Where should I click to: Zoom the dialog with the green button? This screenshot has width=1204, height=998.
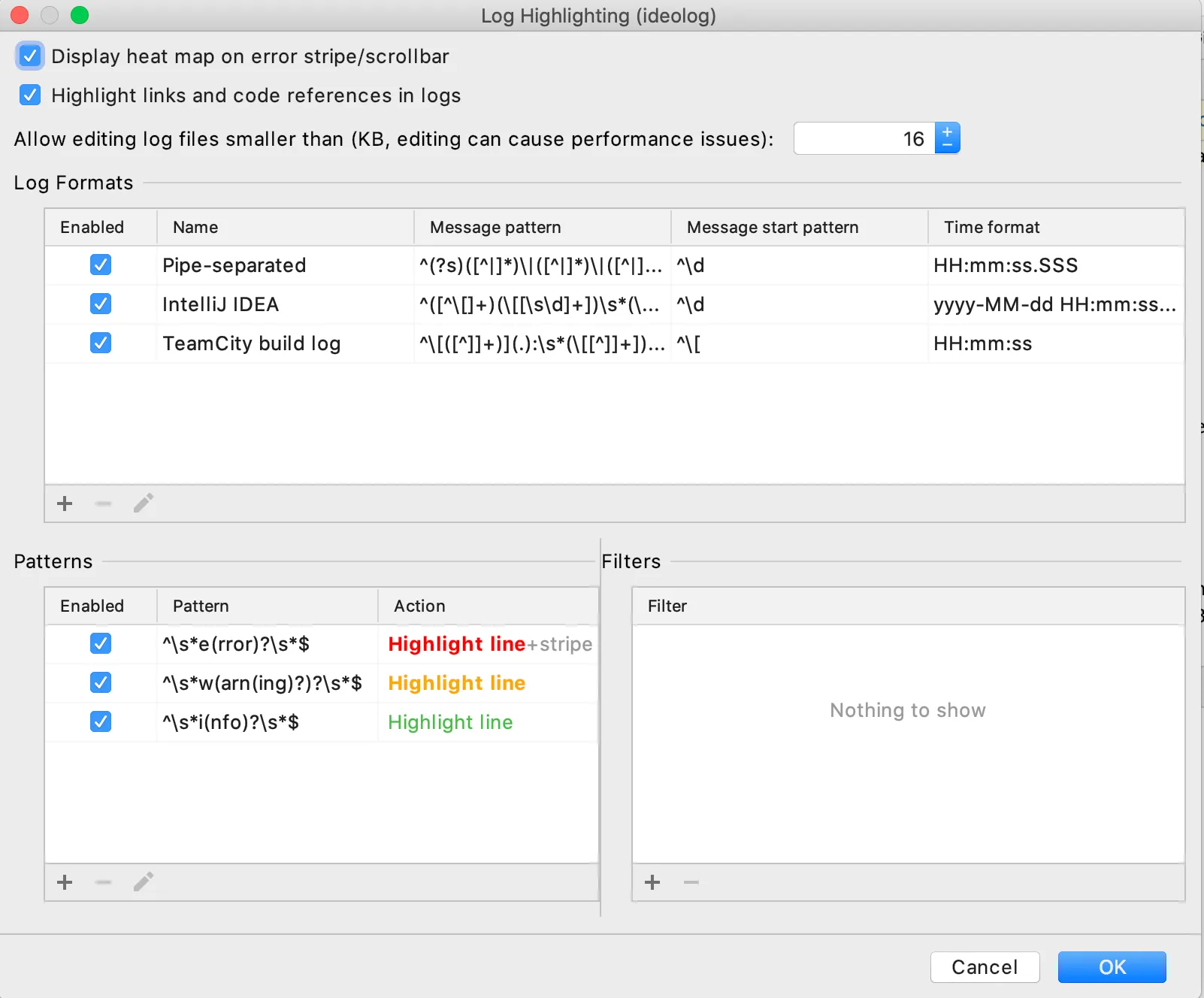click(x=80, y=15)
